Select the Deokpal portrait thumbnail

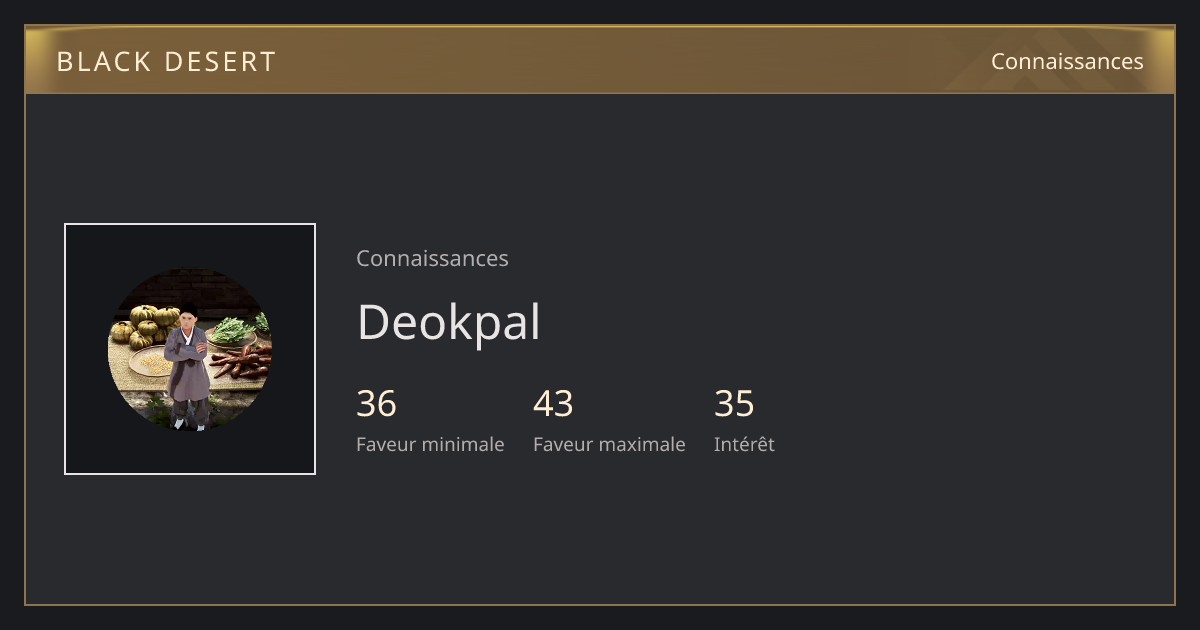point(190,349)
